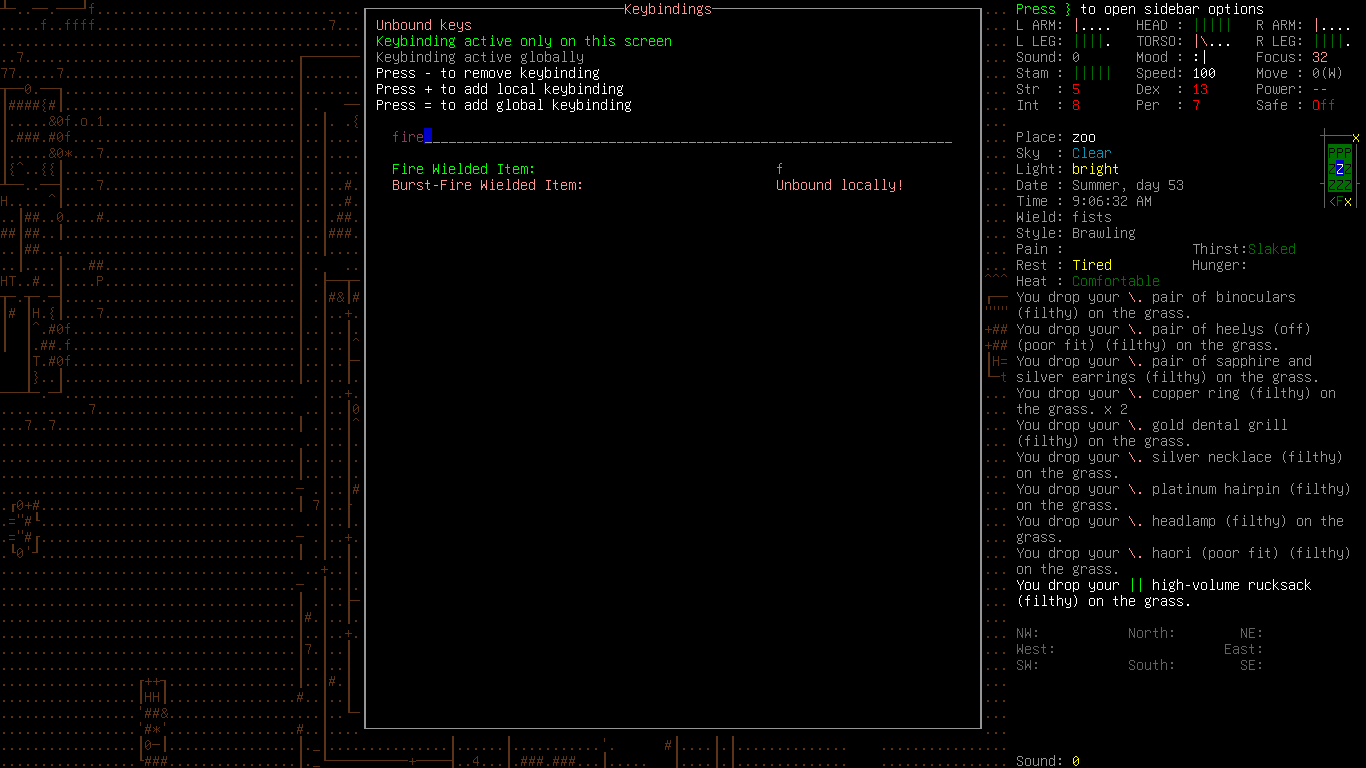The height and width of the screenshot is (768, 1366).
Task: Click 'Press = to add global keybinding' hint
Action: pyautogui.click(x=504, y=105)
